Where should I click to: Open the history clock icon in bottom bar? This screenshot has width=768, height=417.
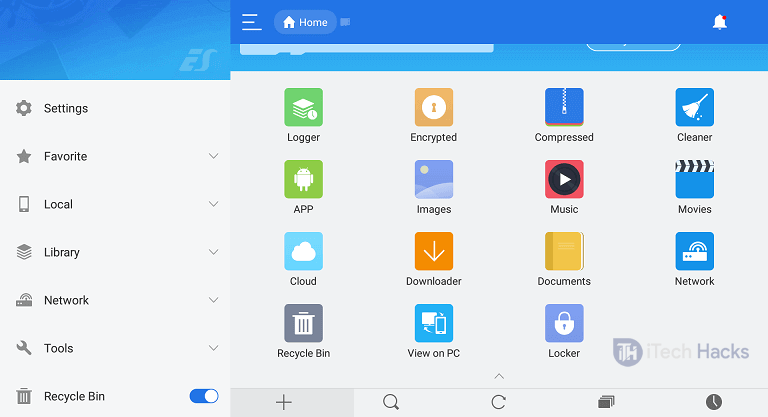[714, 402]
